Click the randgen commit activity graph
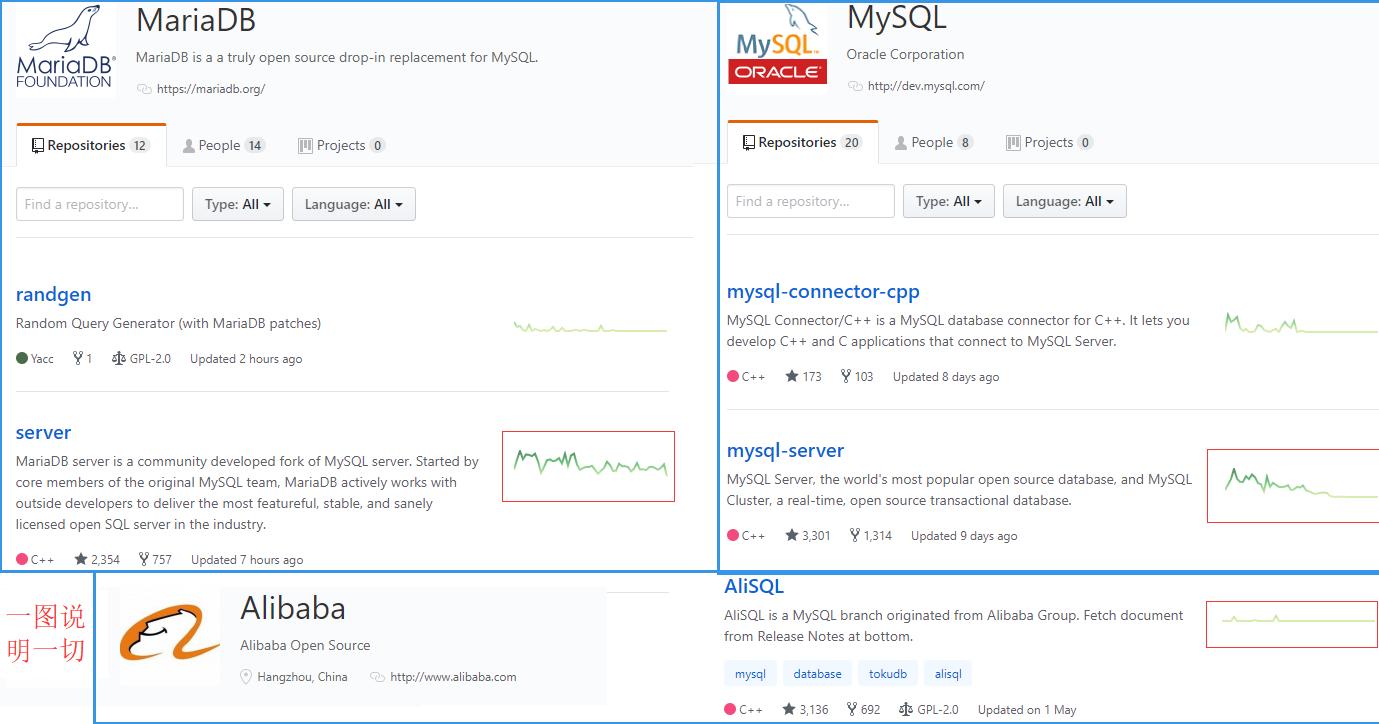The height and width of the screenshot is (724, 1379). (x=590, y=326)
